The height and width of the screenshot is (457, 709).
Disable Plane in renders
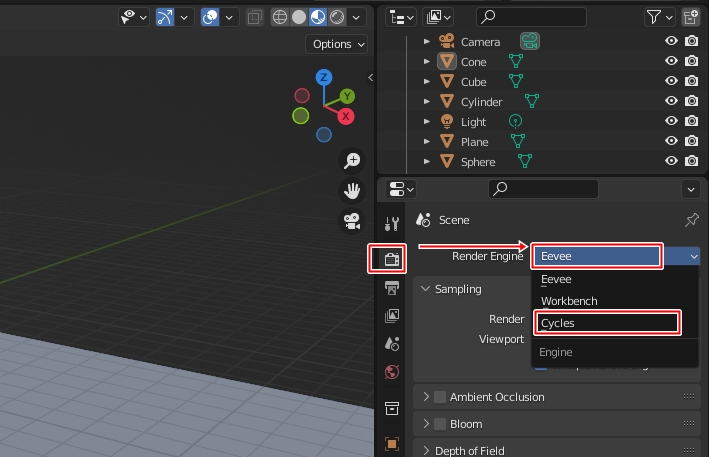pos(691,141)
